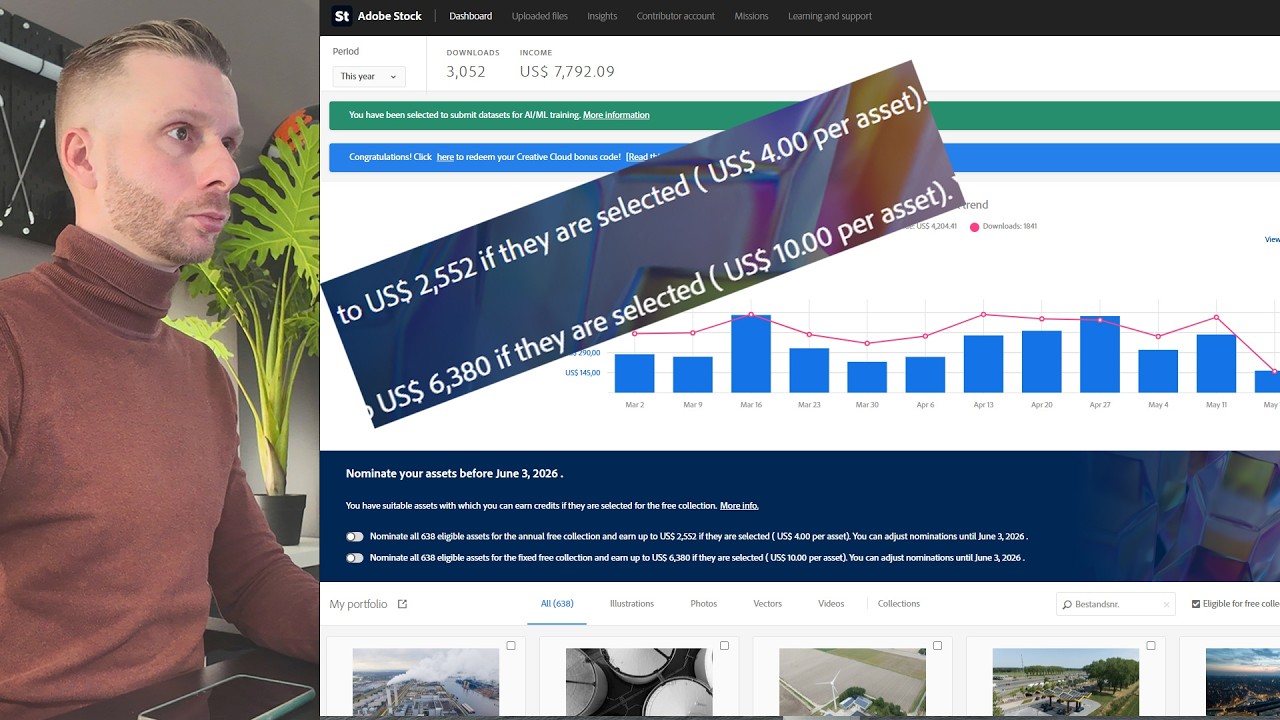This screenshot has width=1280, height=720.
Task: Click the Apr 13 bar in the chart
Action: [x=983, y=364]
